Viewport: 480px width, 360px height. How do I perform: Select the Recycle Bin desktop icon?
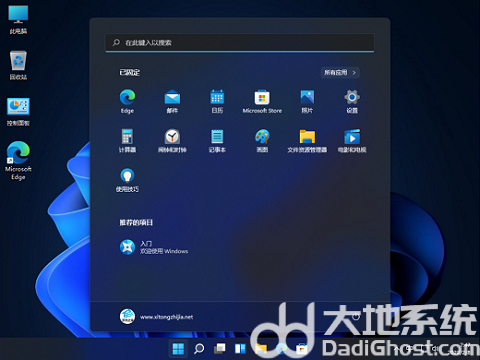point(18,65)
